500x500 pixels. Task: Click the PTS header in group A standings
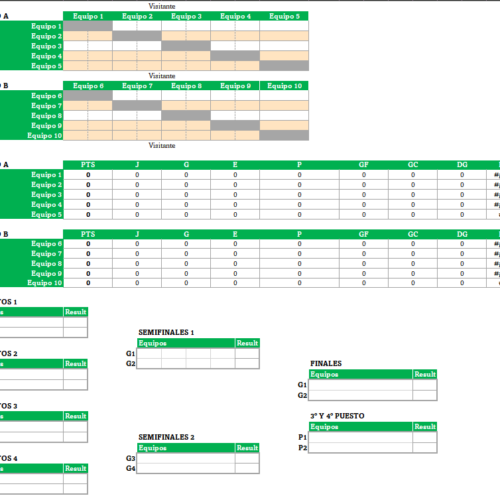click(88, 165)
